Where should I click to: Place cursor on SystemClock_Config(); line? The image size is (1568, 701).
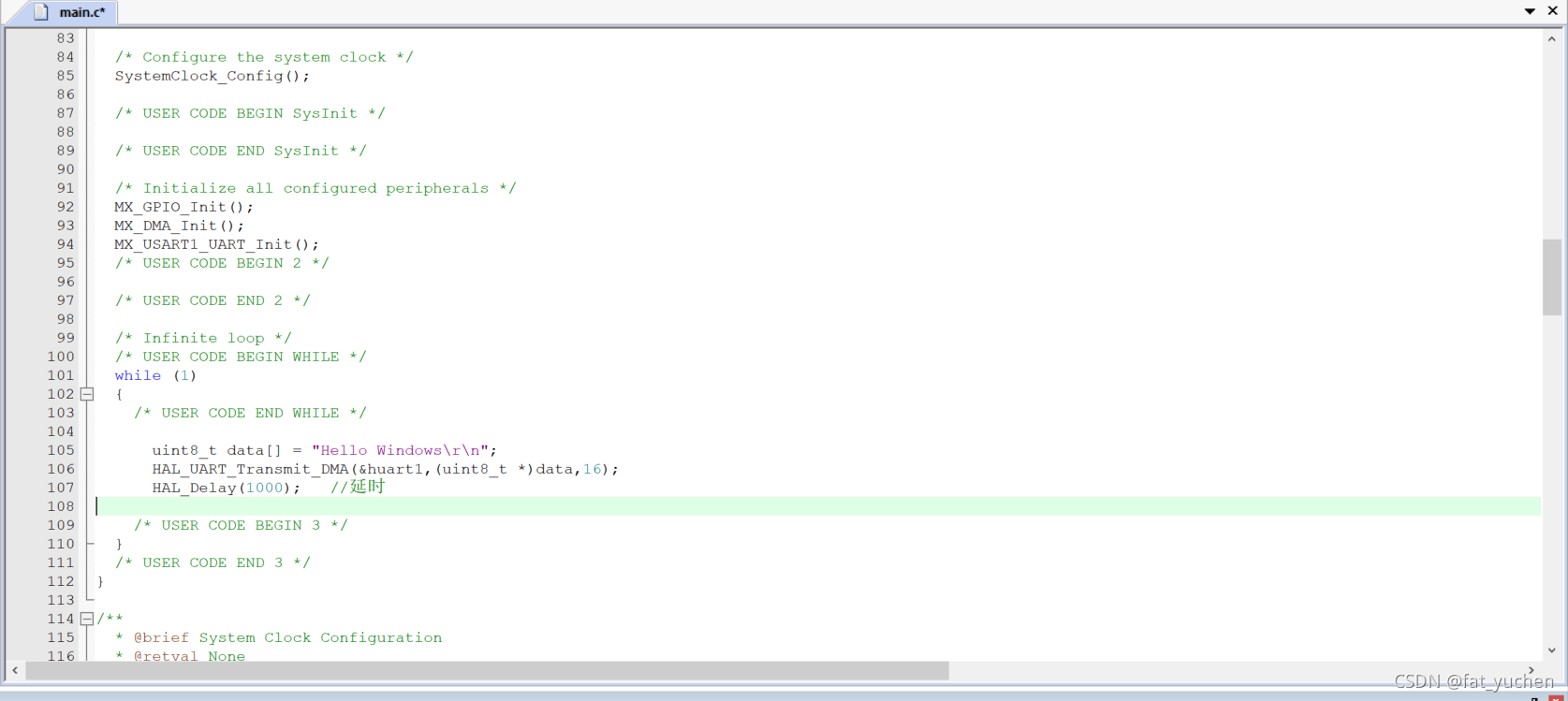(x=212, y=76)
